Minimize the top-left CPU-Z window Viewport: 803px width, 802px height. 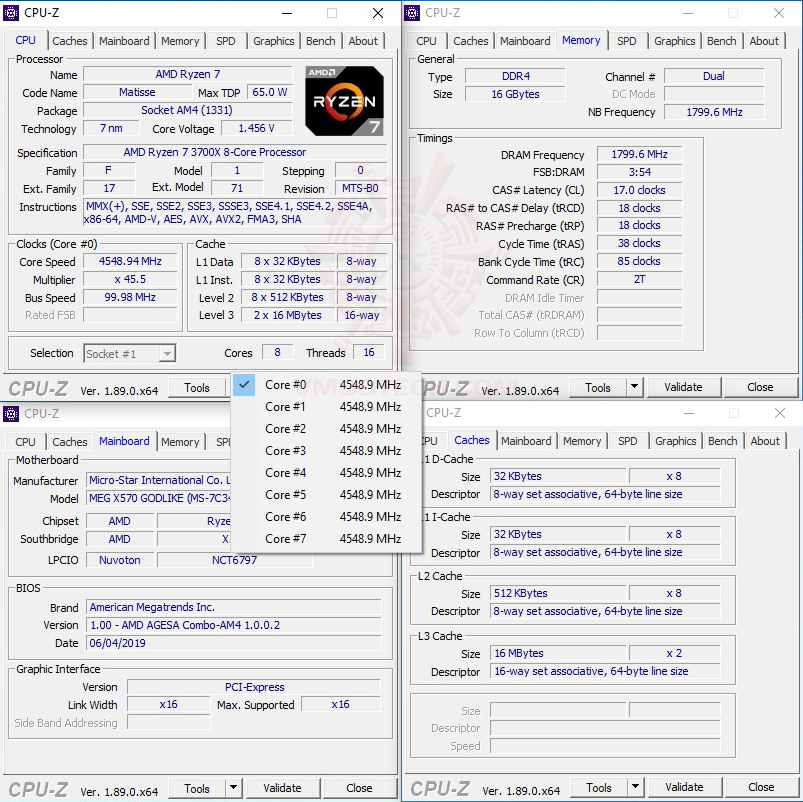287,13
